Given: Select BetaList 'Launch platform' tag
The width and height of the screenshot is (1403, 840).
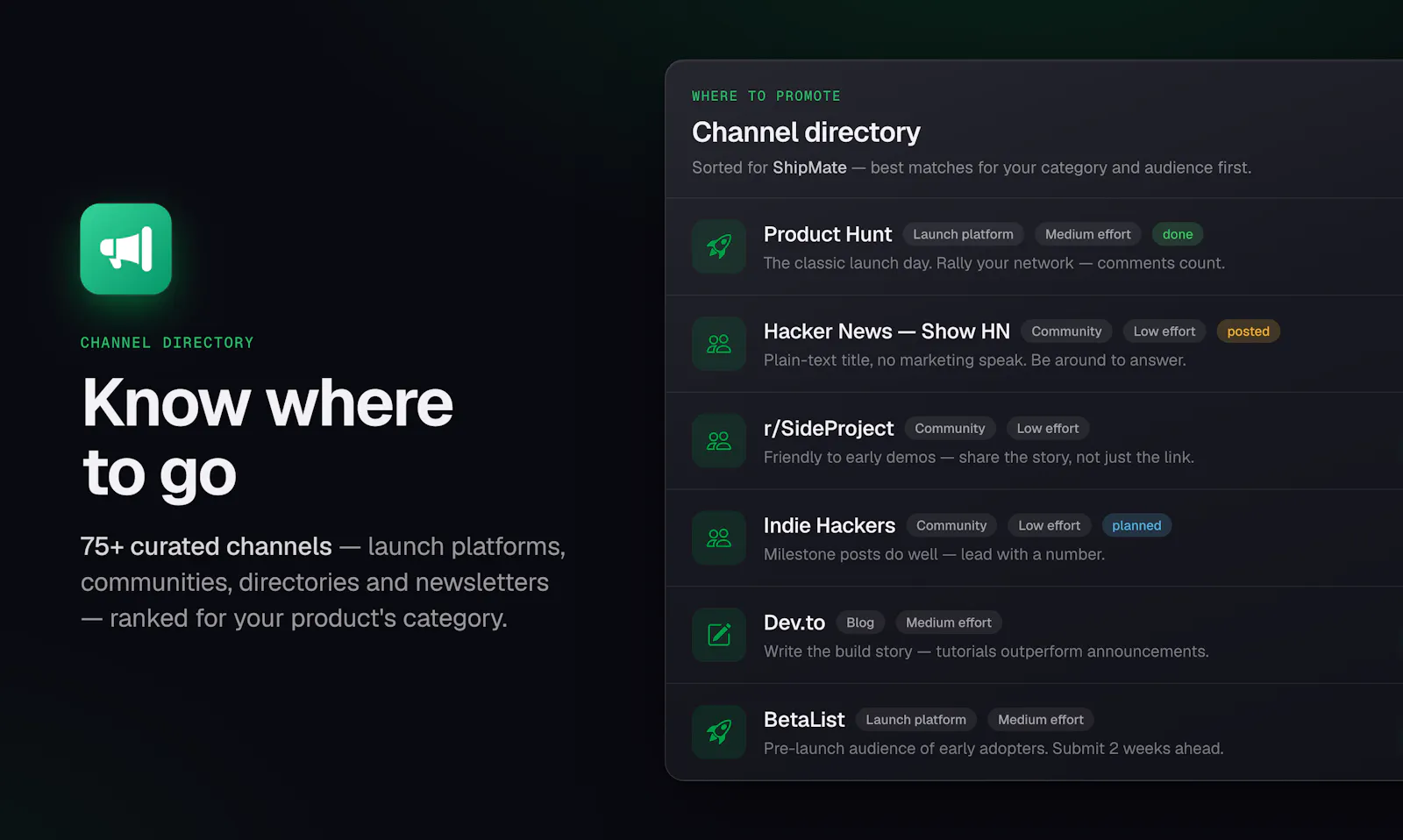Looking at the screenshot, I should coord(916,720).
